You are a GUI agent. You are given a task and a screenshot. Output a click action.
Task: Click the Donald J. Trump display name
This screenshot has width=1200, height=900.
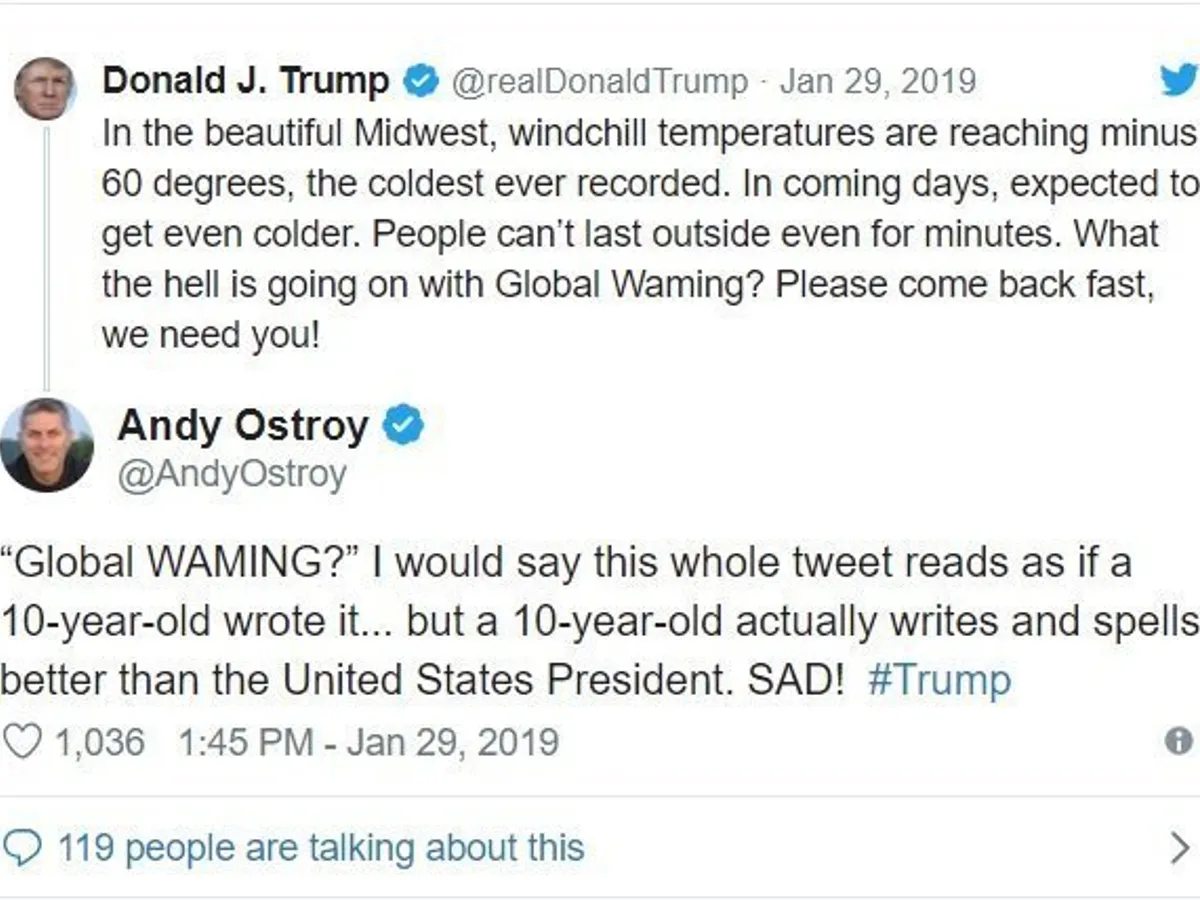pyautogui.click(x=246, y=81)
